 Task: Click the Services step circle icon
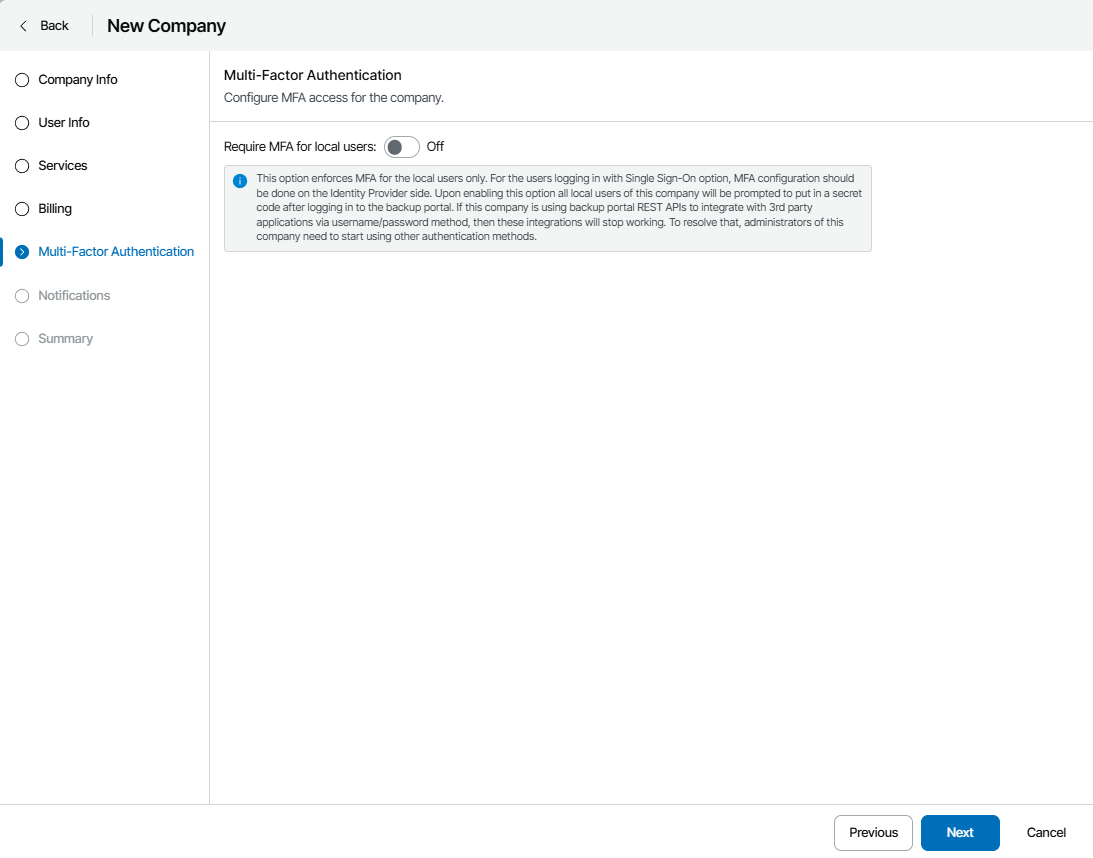click(22, 166)
